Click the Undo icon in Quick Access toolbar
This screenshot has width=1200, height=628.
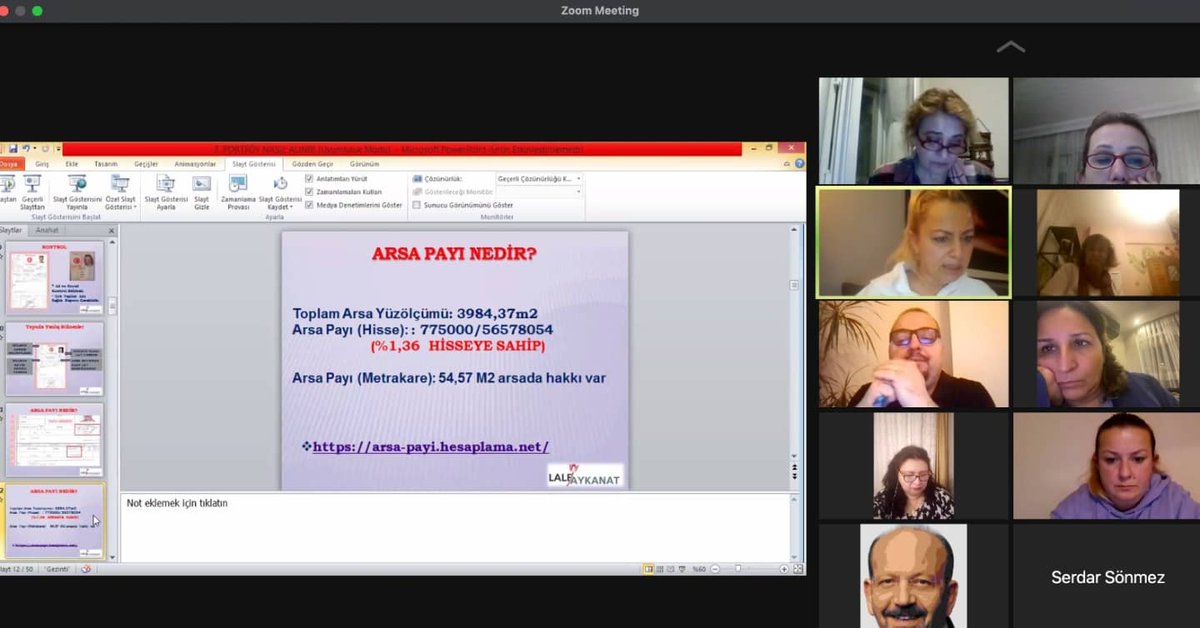click(x=24, y=149)
